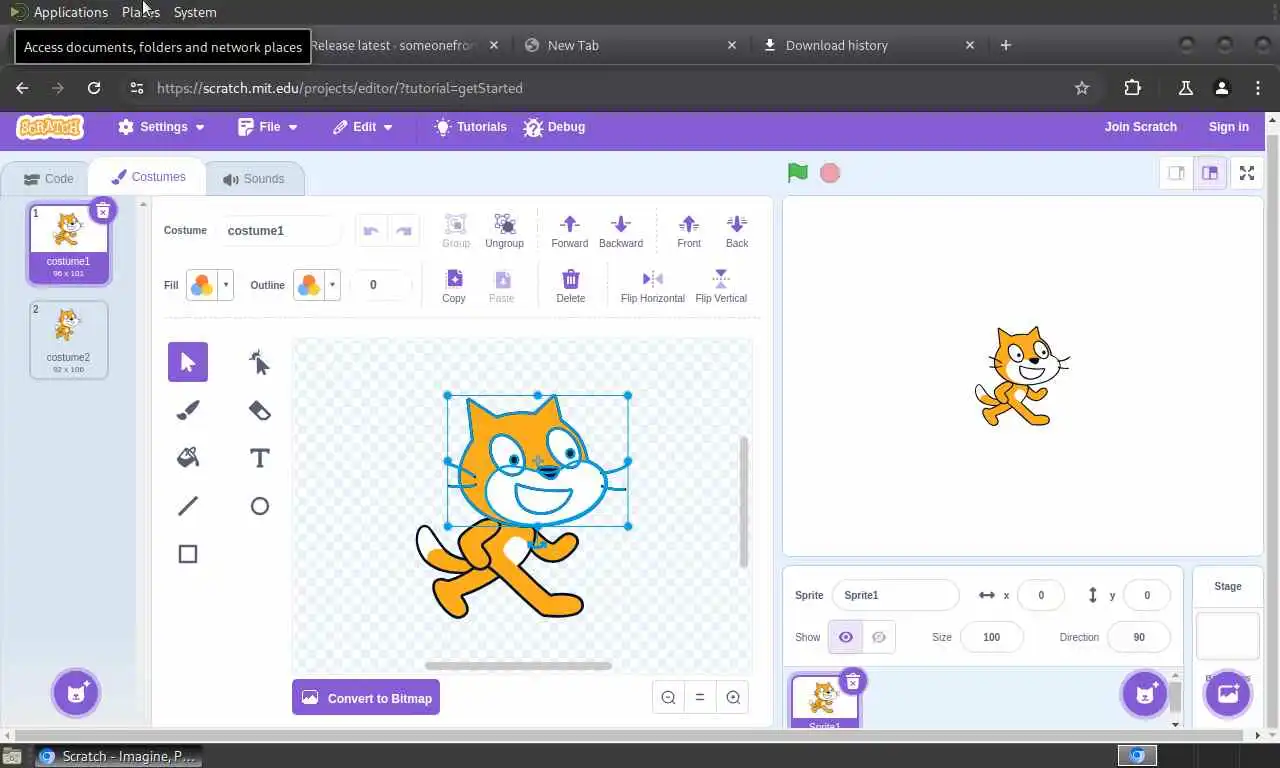Click the Choose a Backdrop button
Viewport: 1280px width, 768px height.
(x=1228, y=693)
